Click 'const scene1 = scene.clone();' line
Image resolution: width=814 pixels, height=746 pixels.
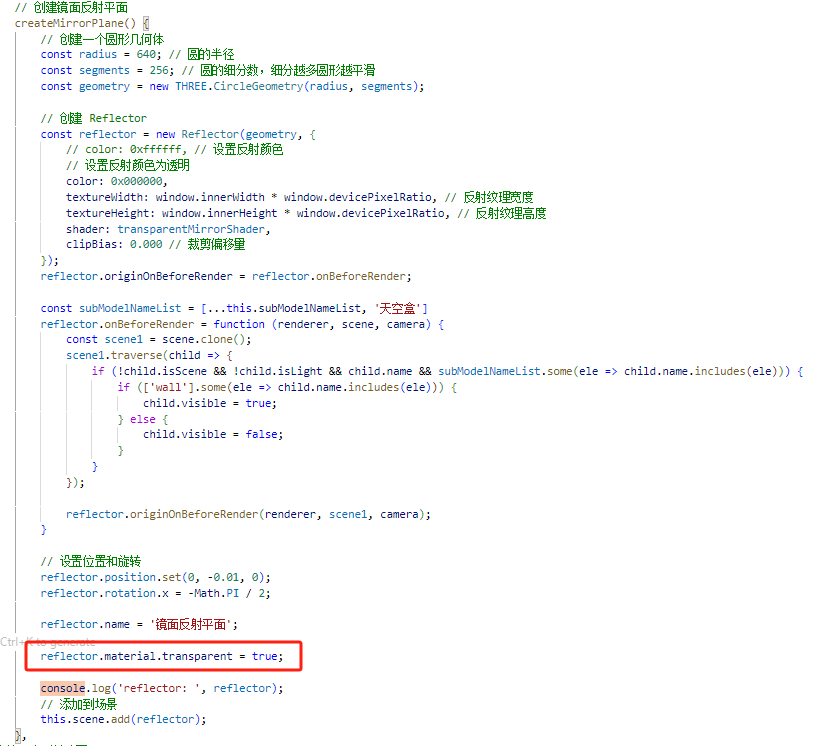tap(158, 340)
